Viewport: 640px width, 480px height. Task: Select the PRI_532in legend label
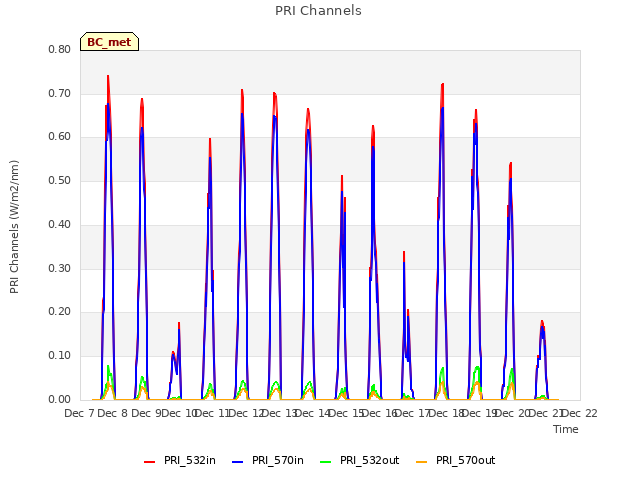pyautogui.click(x=190, y=460)
